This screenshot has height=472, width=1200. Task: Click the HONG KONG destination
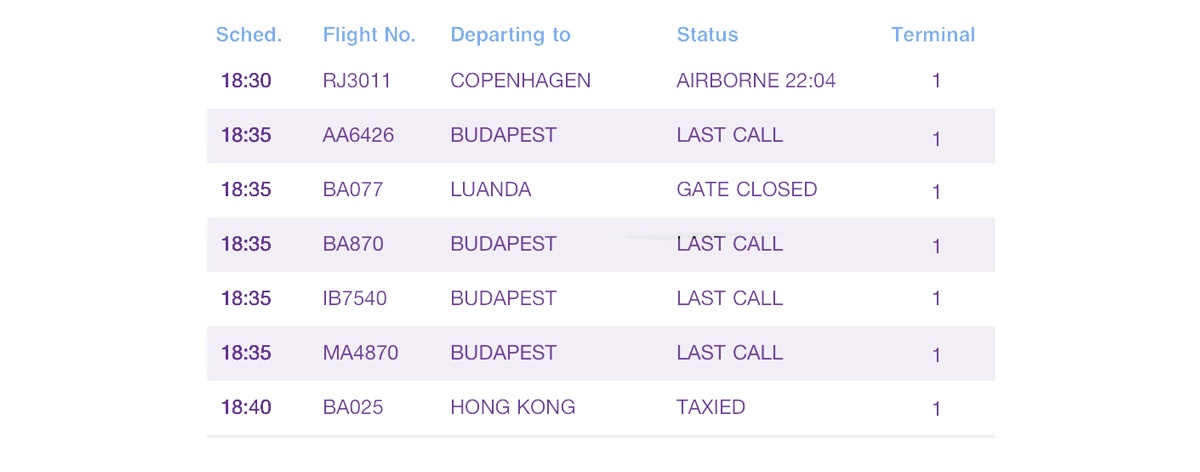[x=513, y=408]
